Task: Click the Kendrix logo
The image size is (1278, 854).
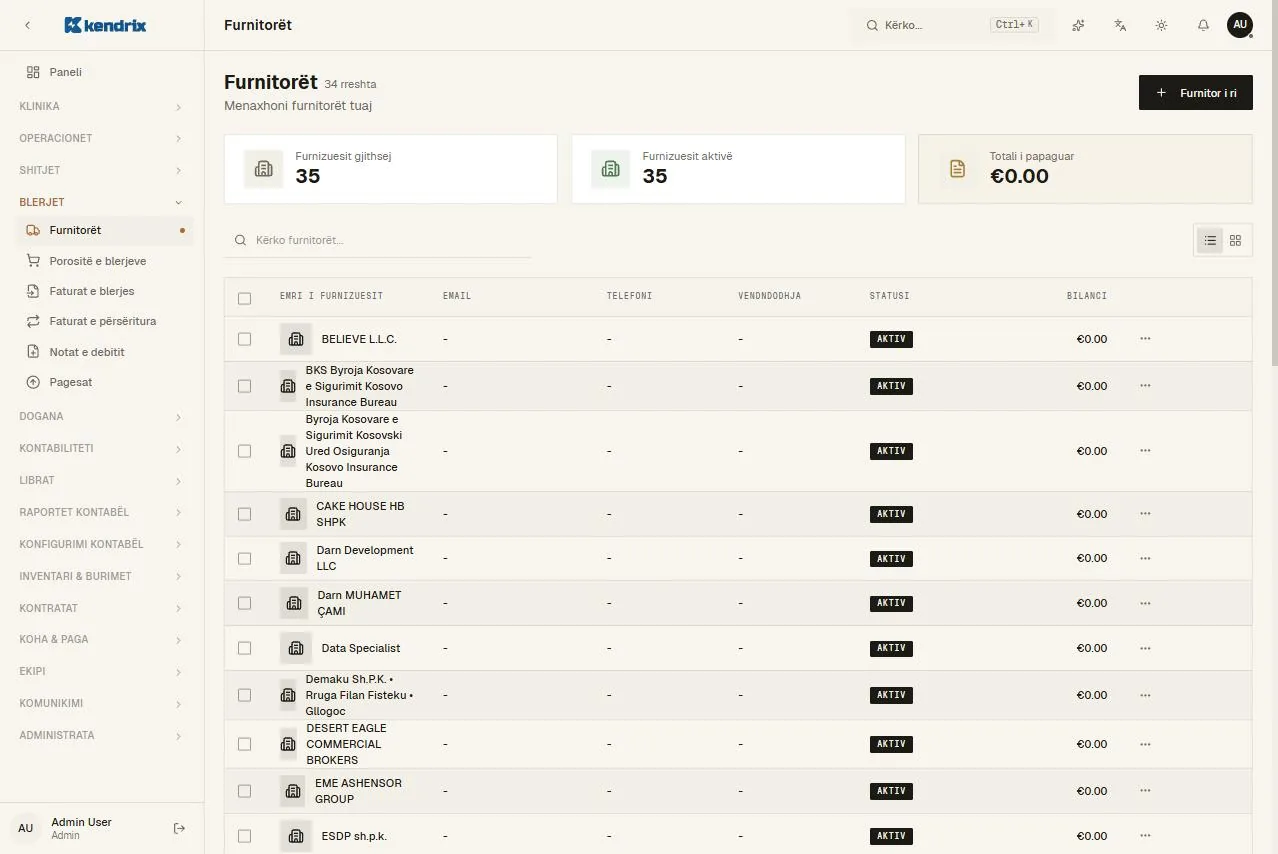Action: (105, 25)
